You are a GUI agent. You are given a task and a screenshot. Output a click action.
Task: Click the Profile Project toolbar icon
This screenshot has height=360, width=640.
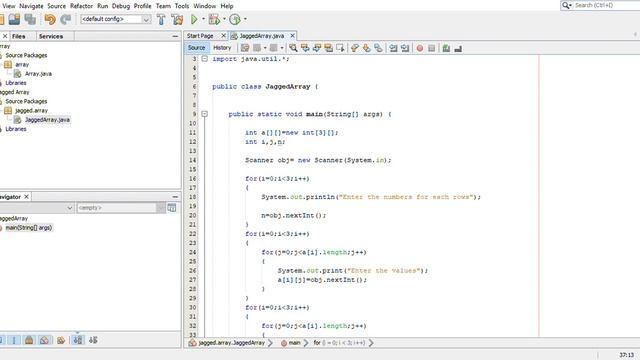[235, 19]
